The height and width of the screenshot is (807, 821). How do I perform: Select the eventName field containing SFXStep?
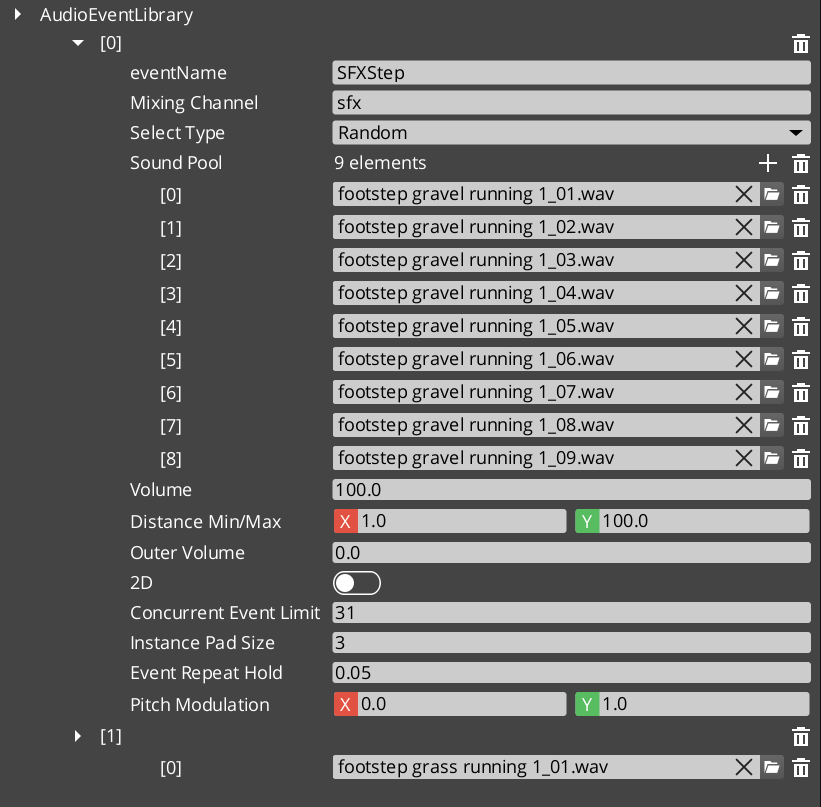(572, 72)
